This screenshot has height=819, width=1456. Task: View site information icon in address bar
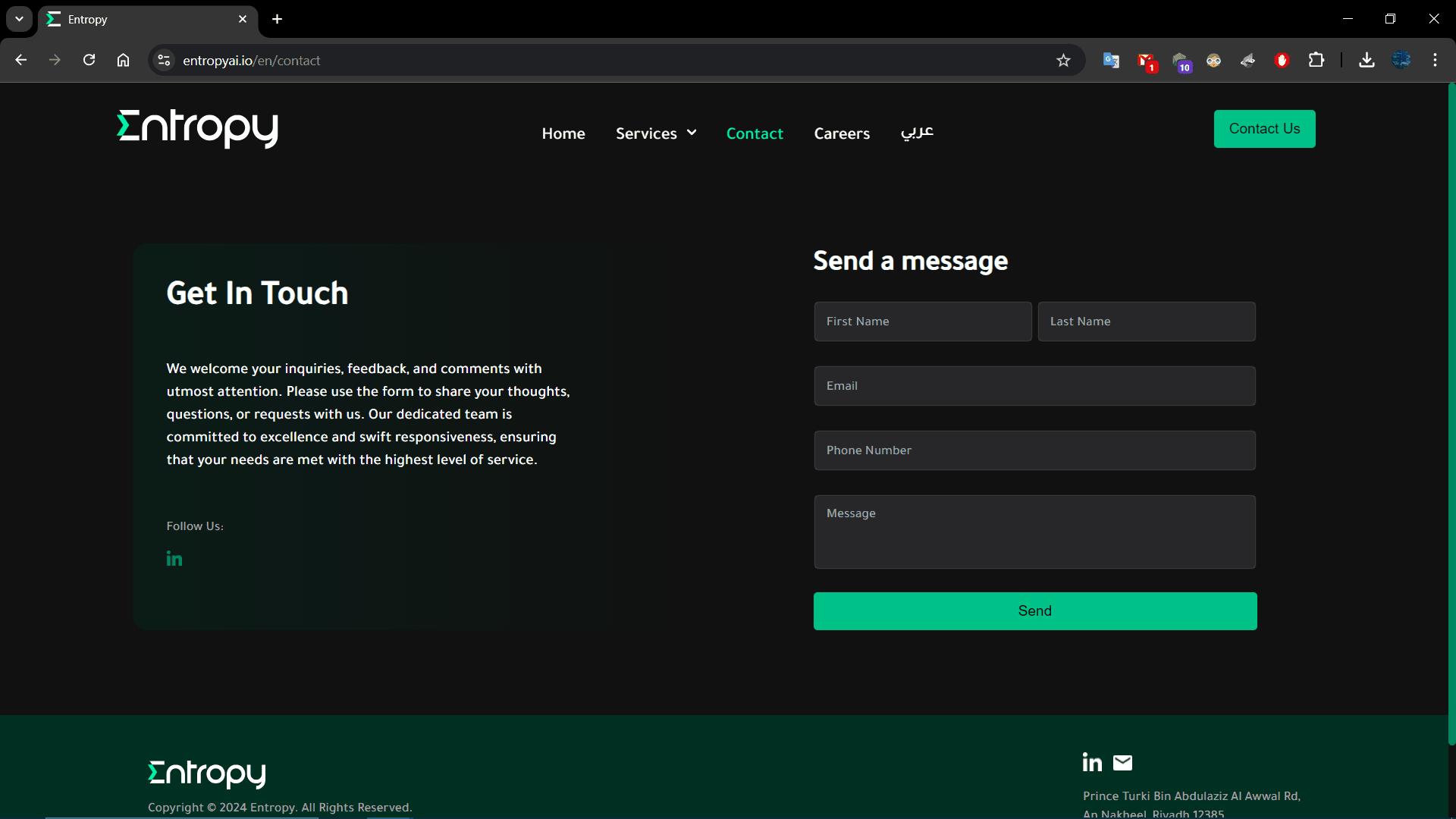[x=164, y=61]
